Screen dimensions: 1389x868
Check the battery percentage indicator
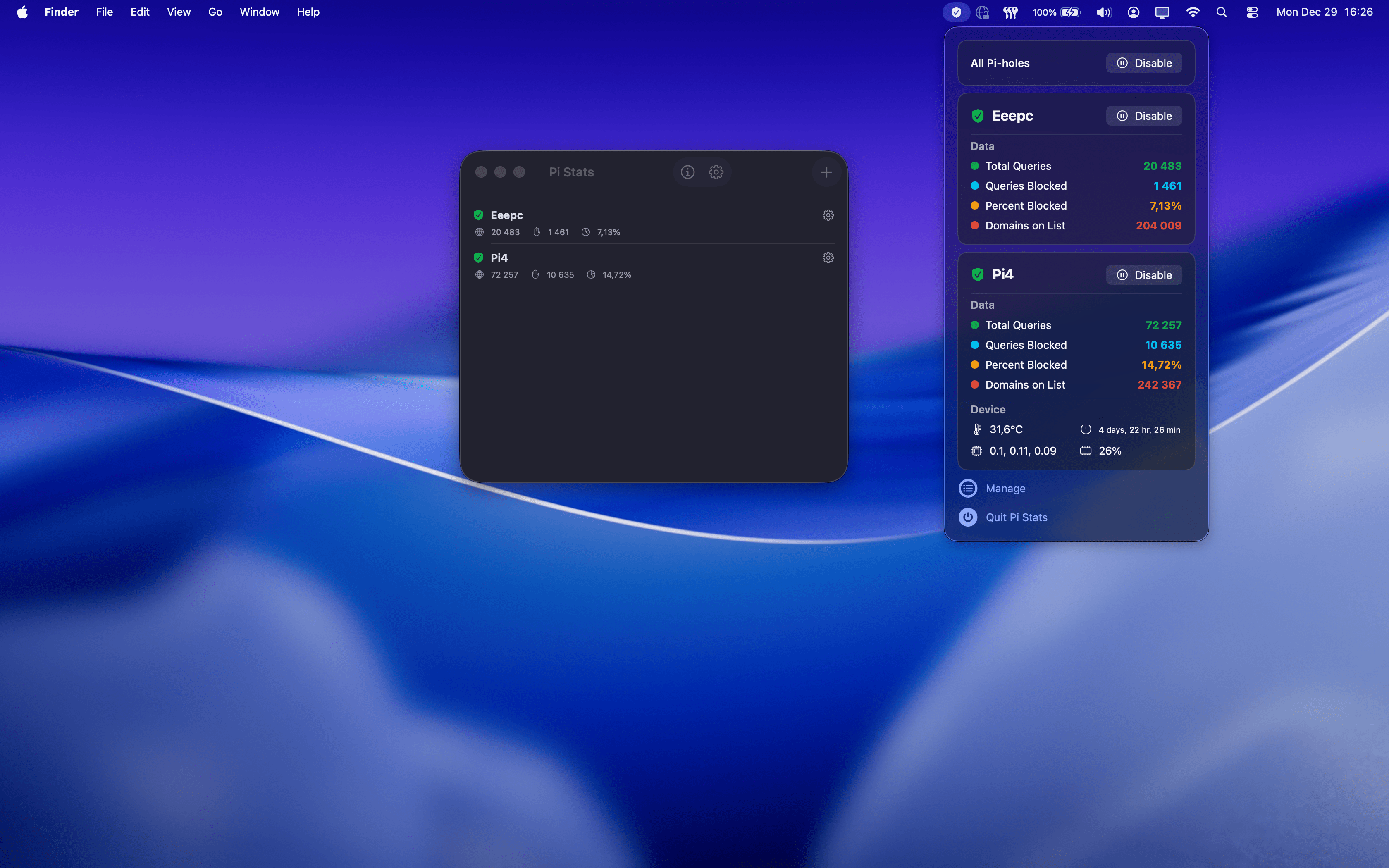[x=1055, y=12]
